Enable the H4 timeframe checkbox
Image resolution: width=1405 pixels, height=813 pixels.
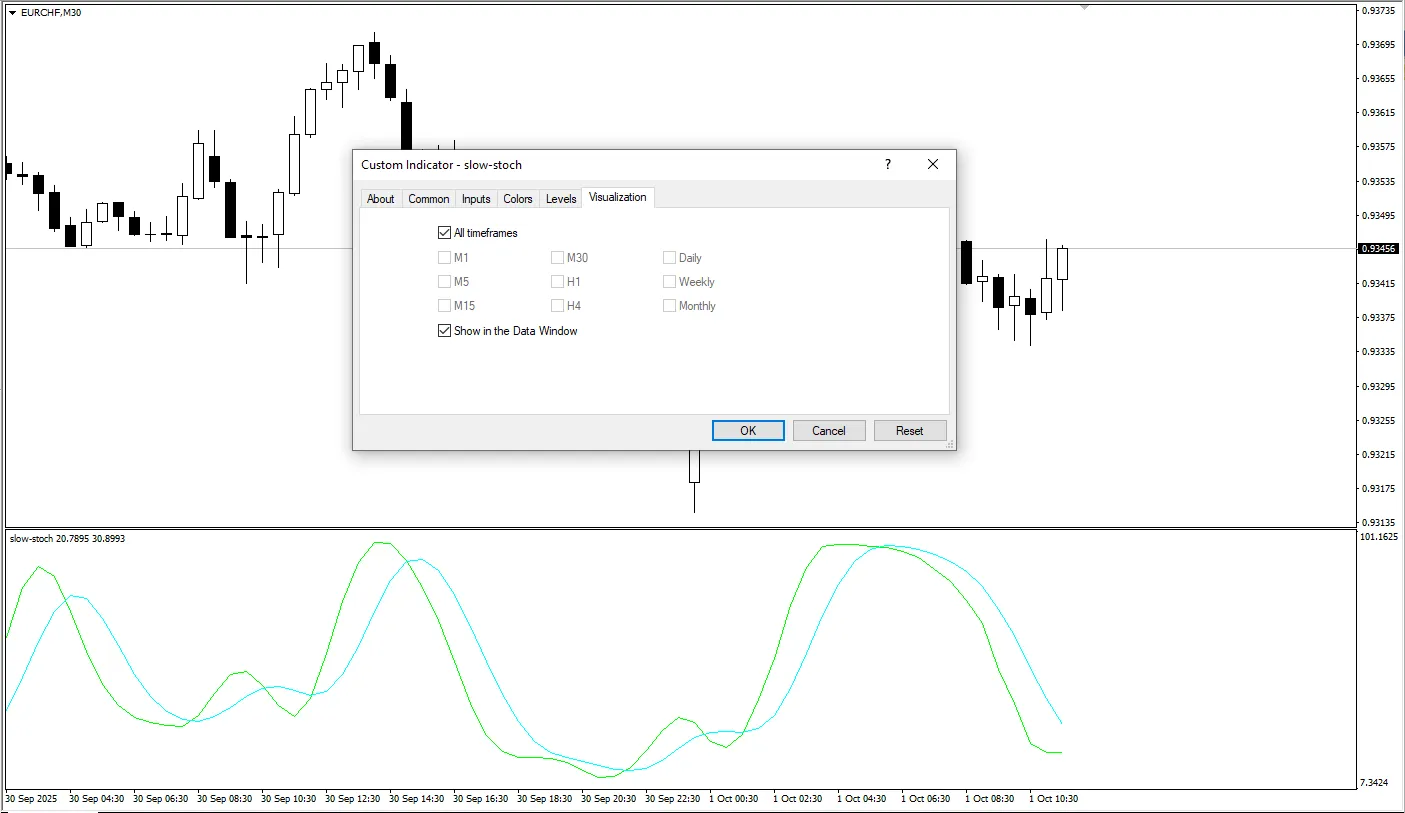click(558, 306)
